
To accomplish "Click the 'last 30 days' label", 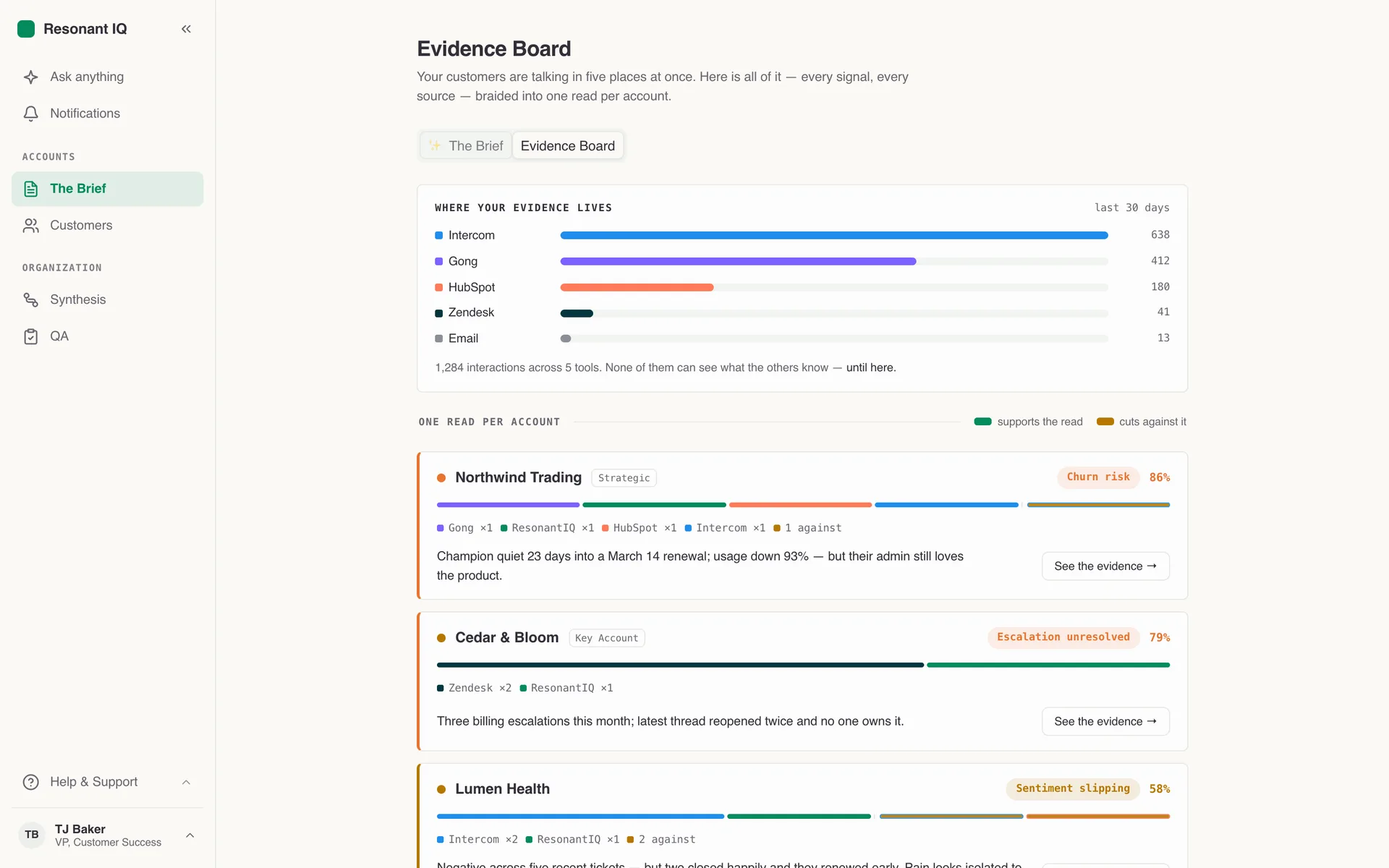I will coord(1131,208).
